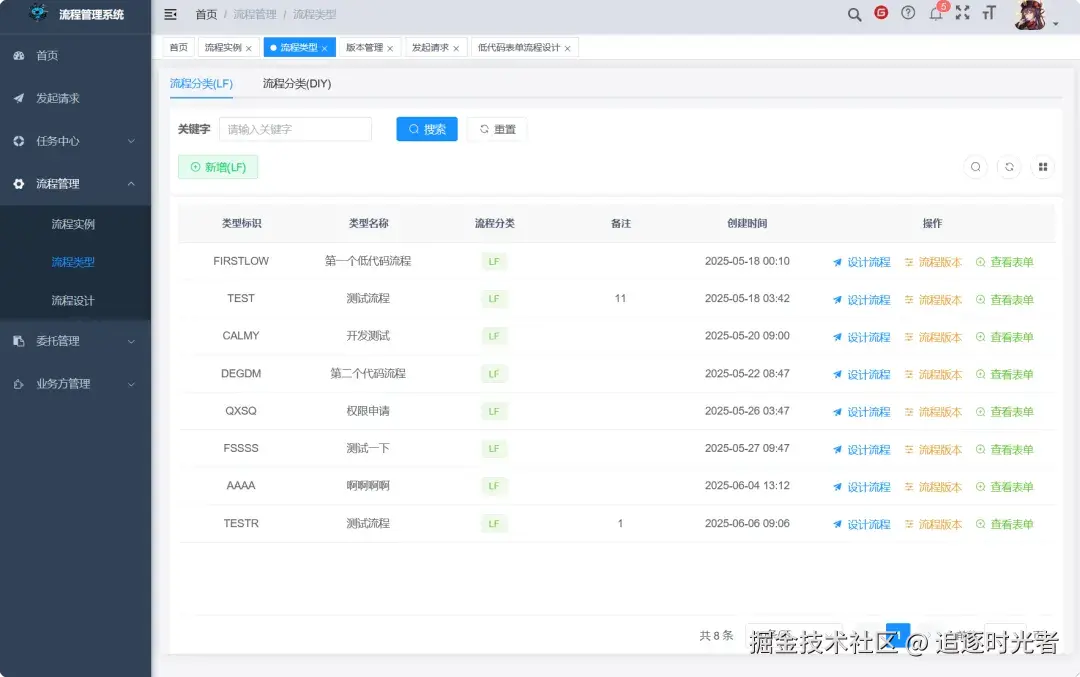The width and height of the screenshot is (1080, 677).
Task: Click the 新增(LF) button
Action: pyautogui.click(x=218, y=167)
